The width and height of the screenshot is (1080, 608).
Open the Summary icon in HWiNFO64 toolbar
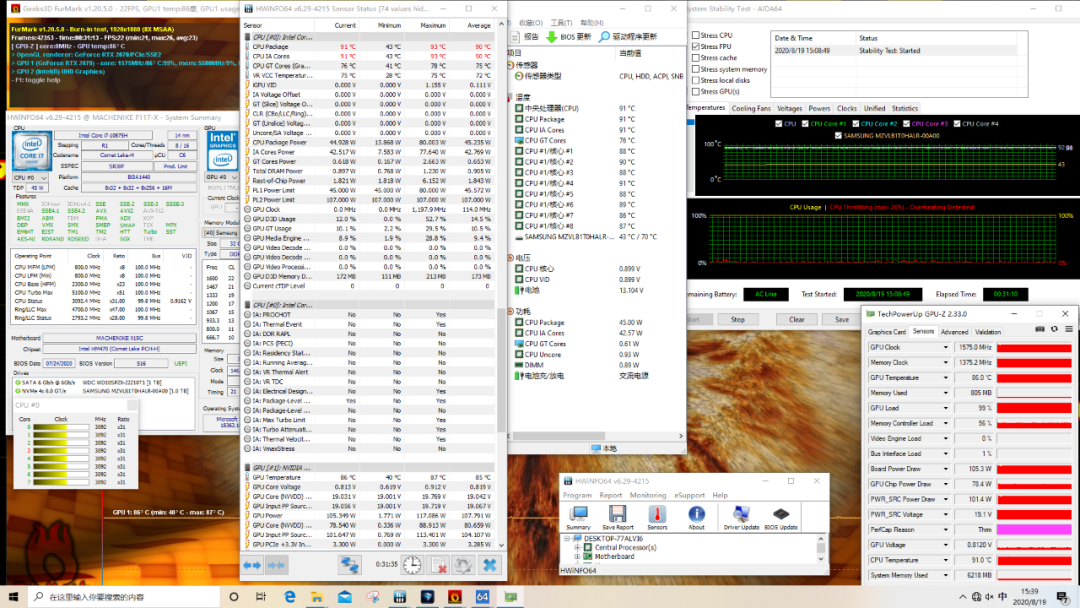(578, 514)
